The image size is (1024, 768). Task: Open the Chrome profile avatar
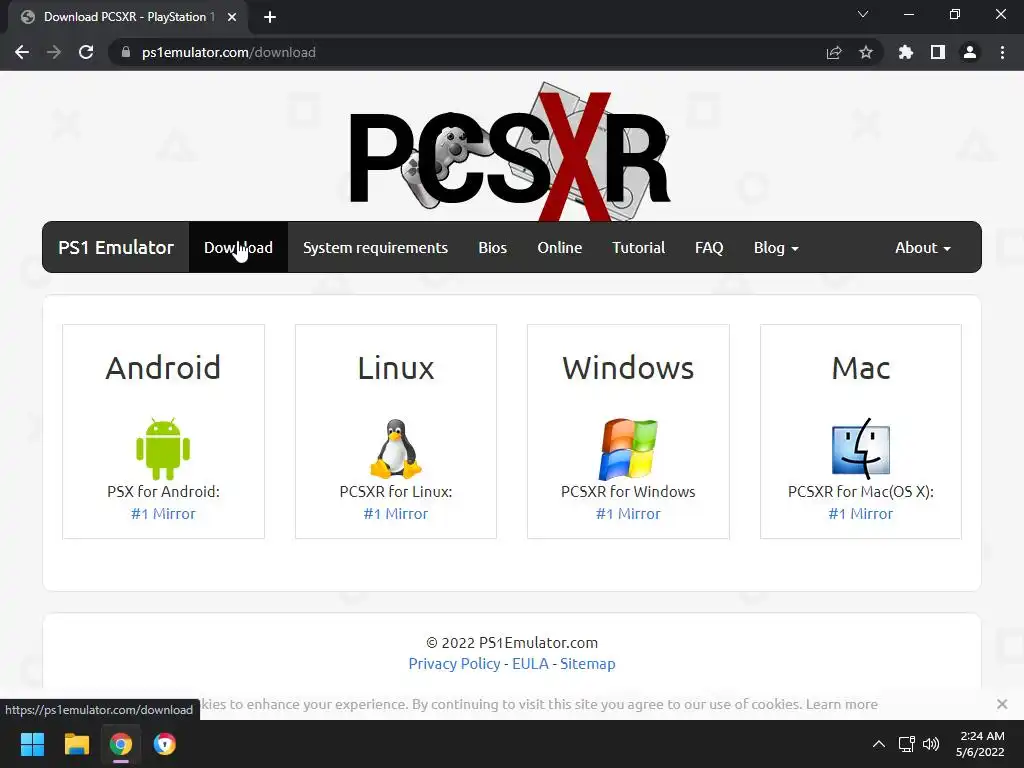[970, 52]
